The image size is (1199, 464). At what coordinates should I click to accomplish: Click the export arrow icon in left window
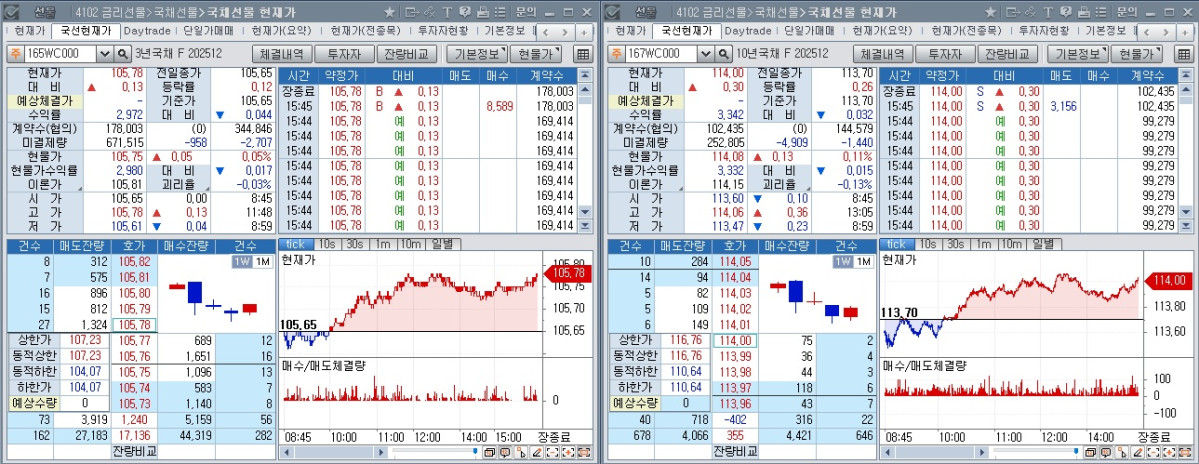[411, 12]
